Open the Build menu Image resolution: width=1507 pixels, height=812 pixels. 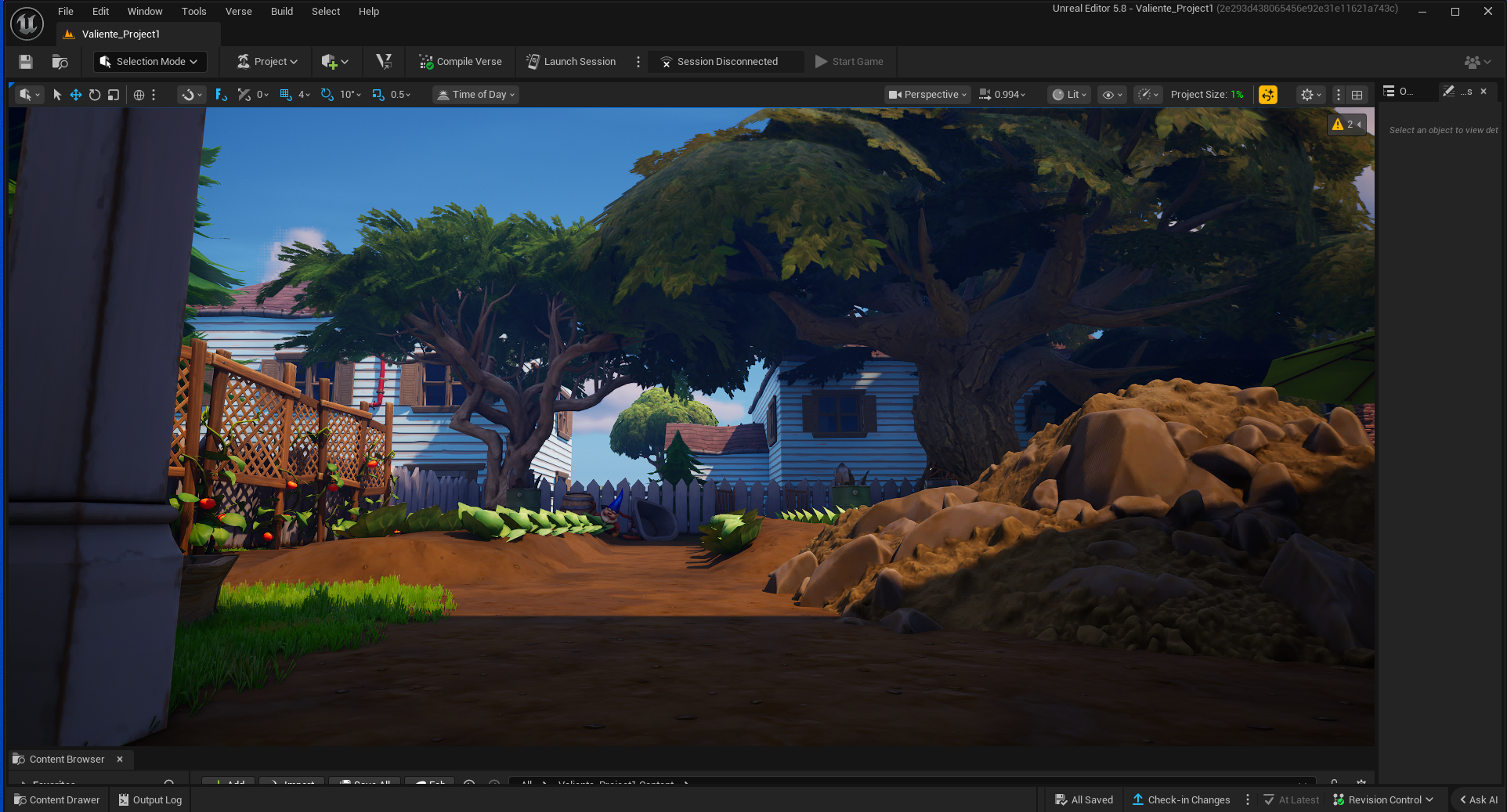point(282,12)
